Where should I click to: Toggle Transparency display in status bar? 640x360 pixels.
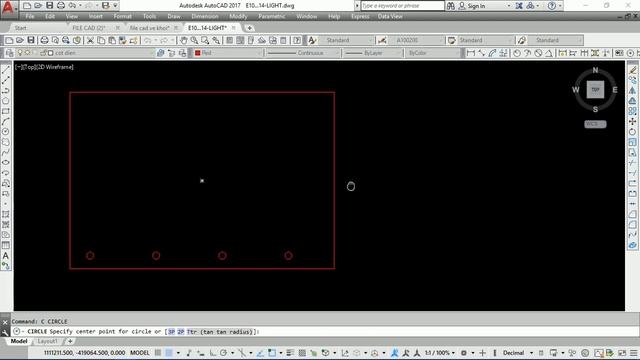coord(302,353)
